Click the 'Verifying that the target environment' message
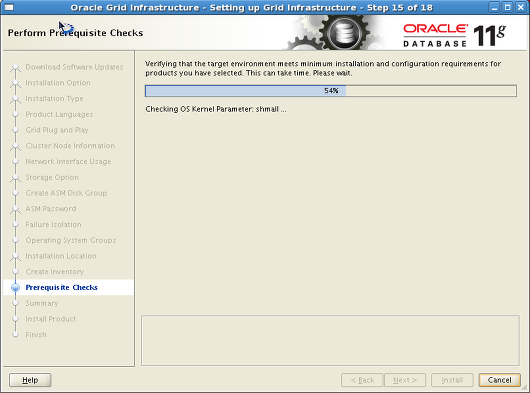The image size is (530, 393). click(x=323, y=68)
